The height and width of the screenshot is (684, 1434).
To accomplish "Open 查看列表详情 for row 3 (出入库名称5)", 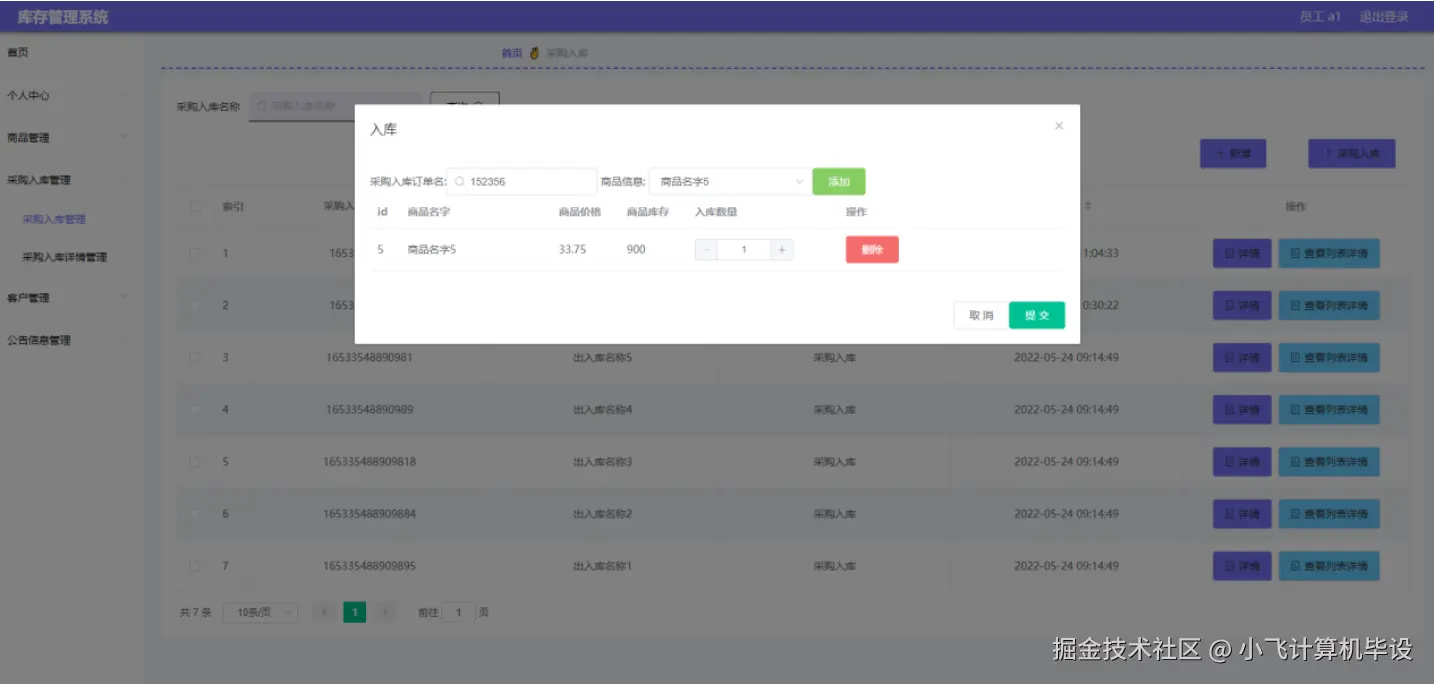I will [1329, 358].
